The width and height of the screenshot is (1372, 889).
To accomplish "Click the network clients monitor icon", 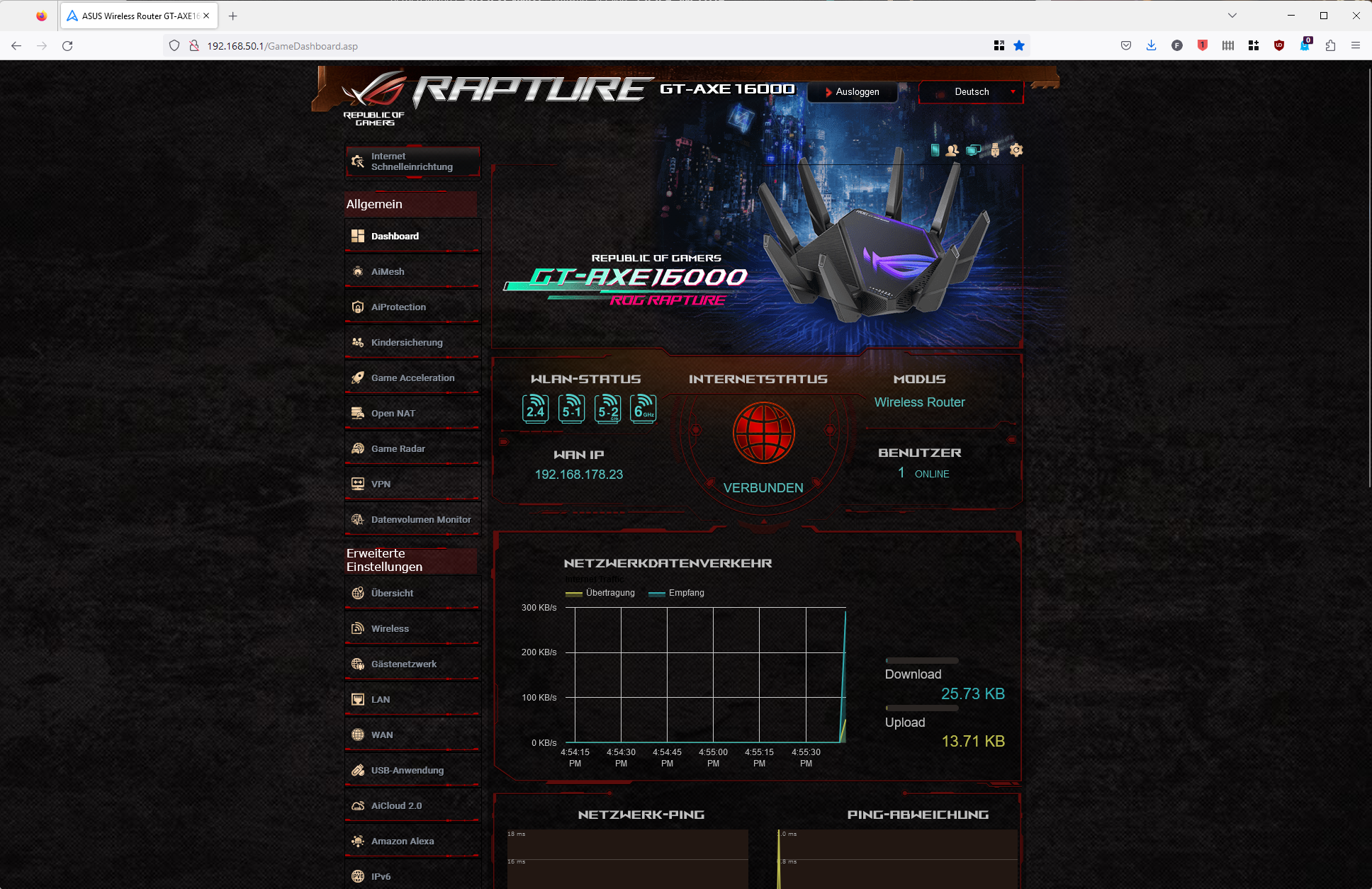I will 974,150.
